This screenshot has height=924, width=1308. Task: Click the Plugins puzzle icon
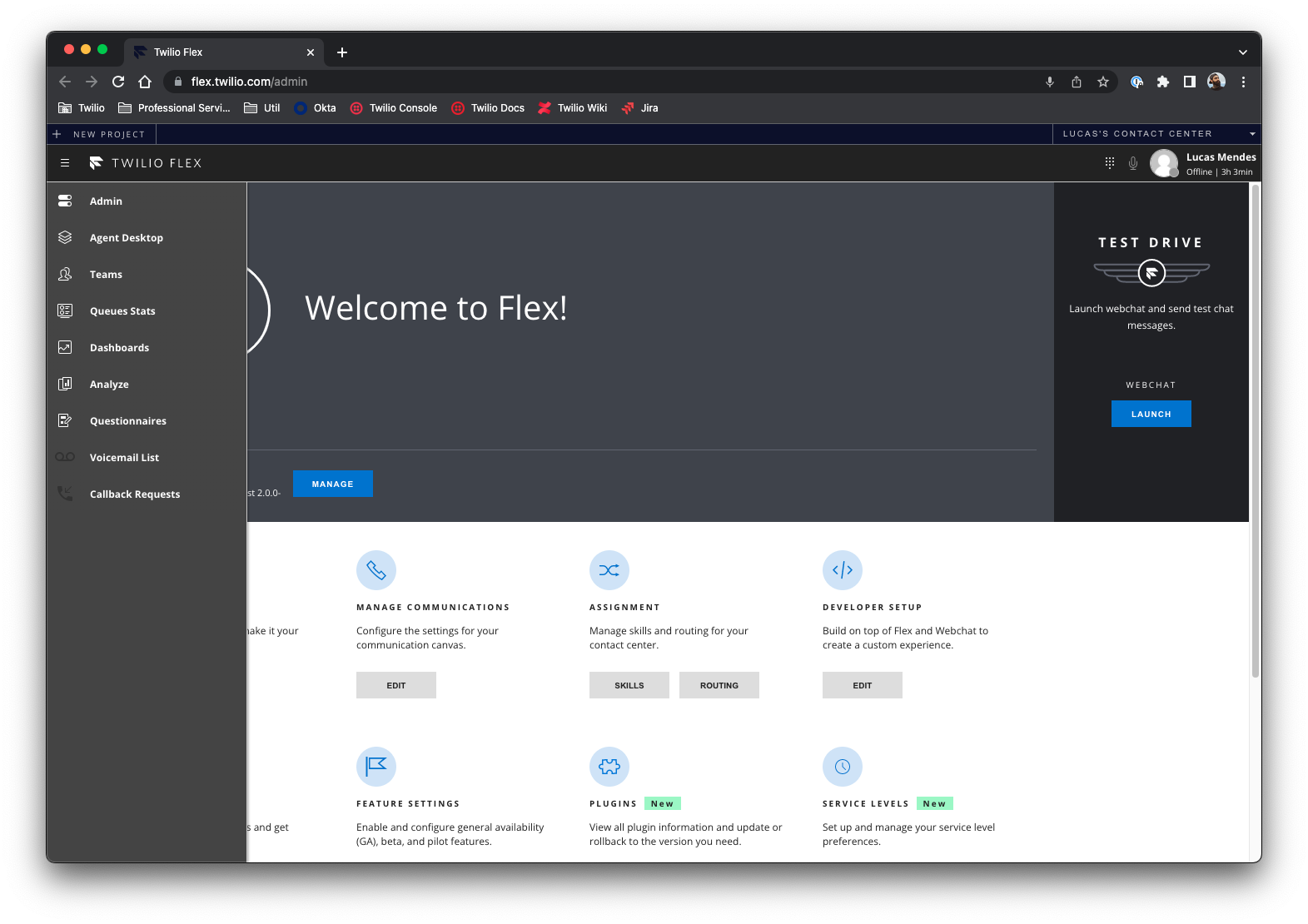pos(609,767)
